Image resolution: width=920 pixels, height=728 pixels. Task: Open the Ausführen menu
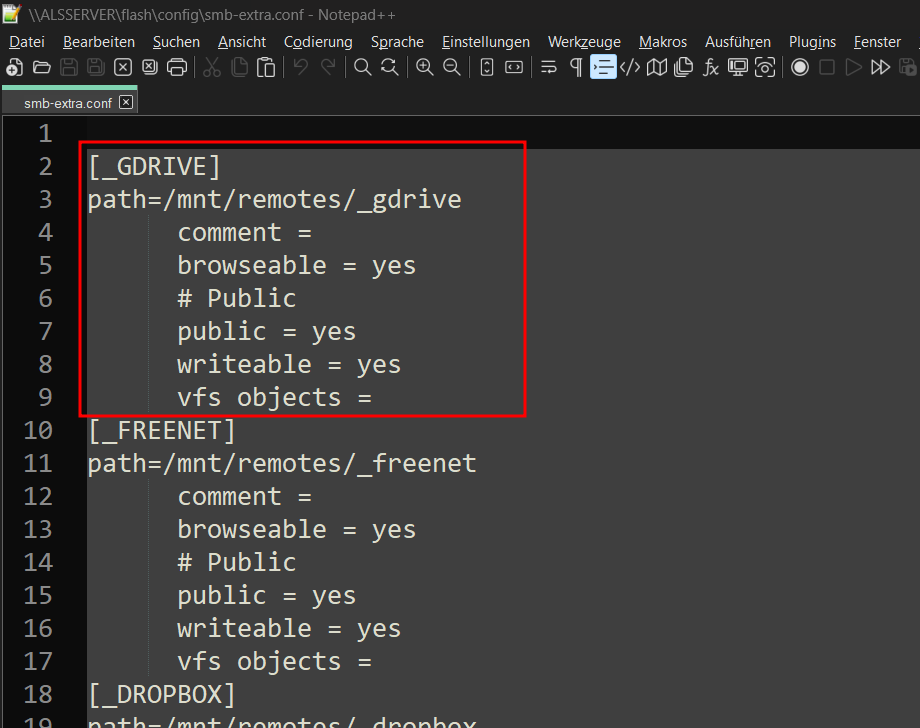click(738, 42)
